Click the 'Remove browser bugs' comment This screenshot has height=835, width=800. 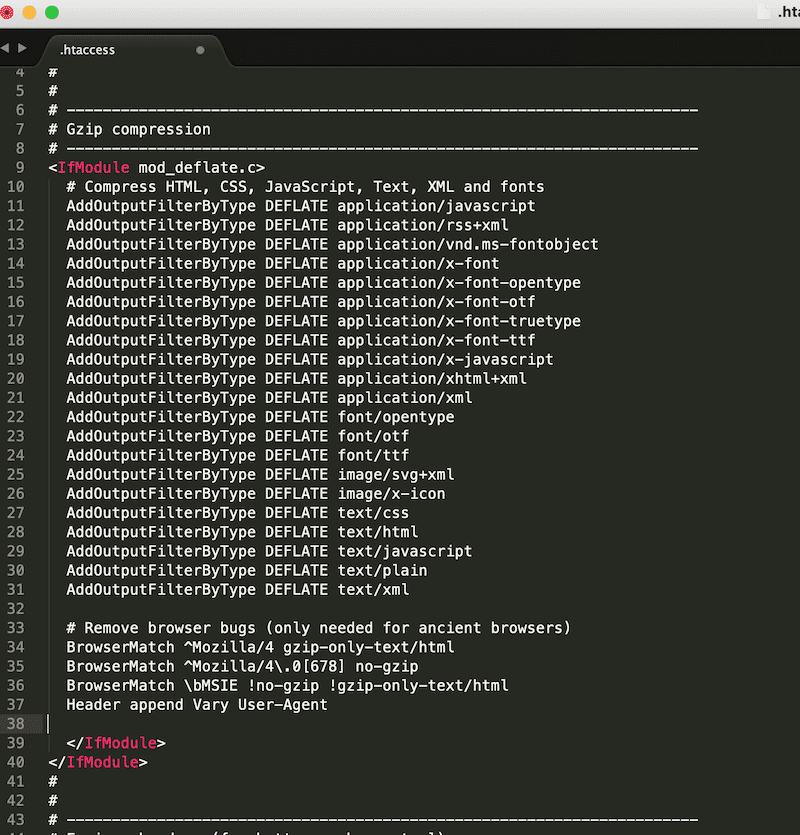pyautogui.click(x=319, y=628)
